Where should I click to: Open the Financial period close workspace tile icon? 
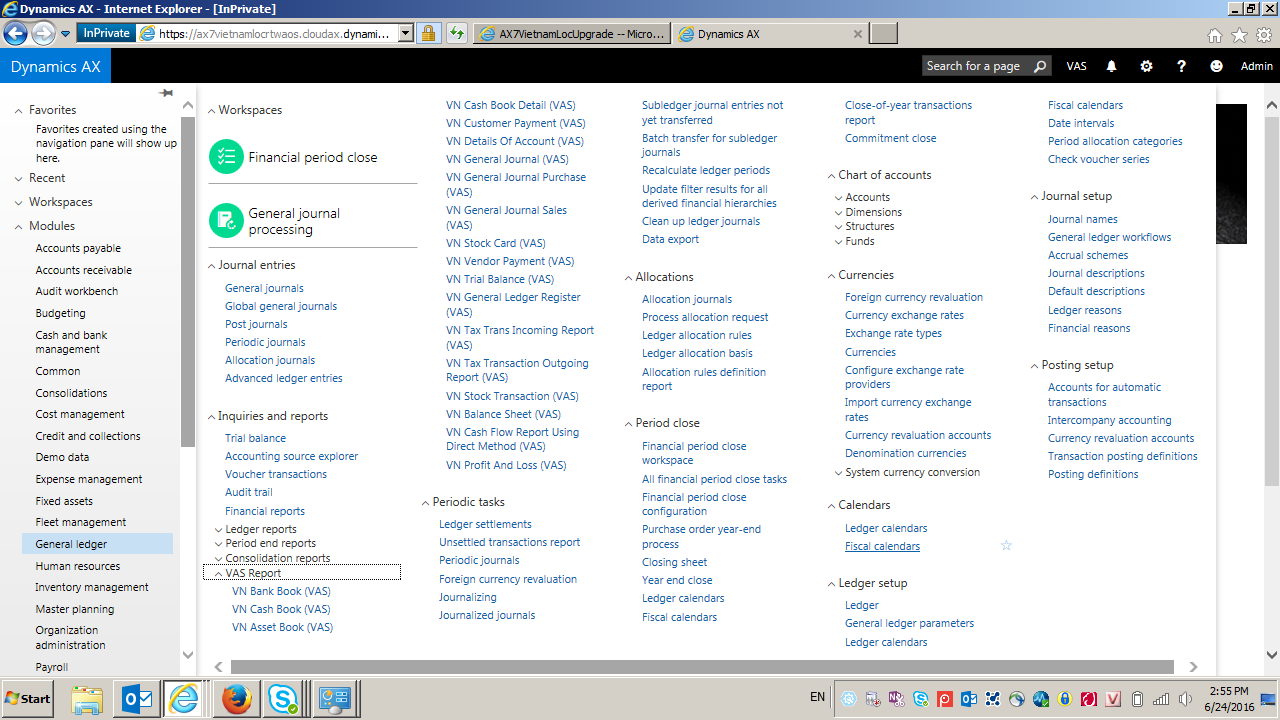227,157
